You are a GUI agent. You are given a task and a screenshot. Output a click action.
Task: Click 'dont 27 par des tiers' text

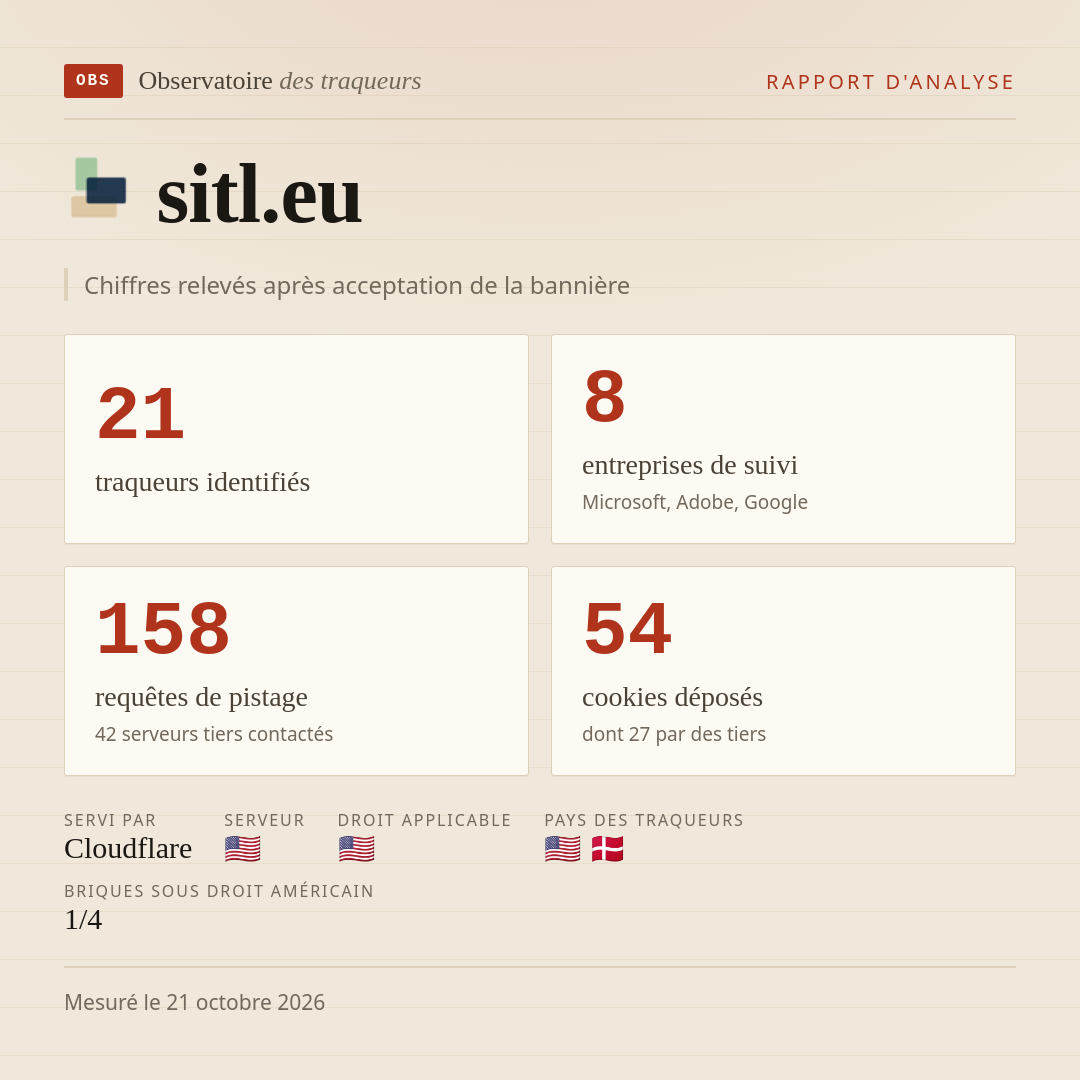pyautogui.click(x=674, y=734)
